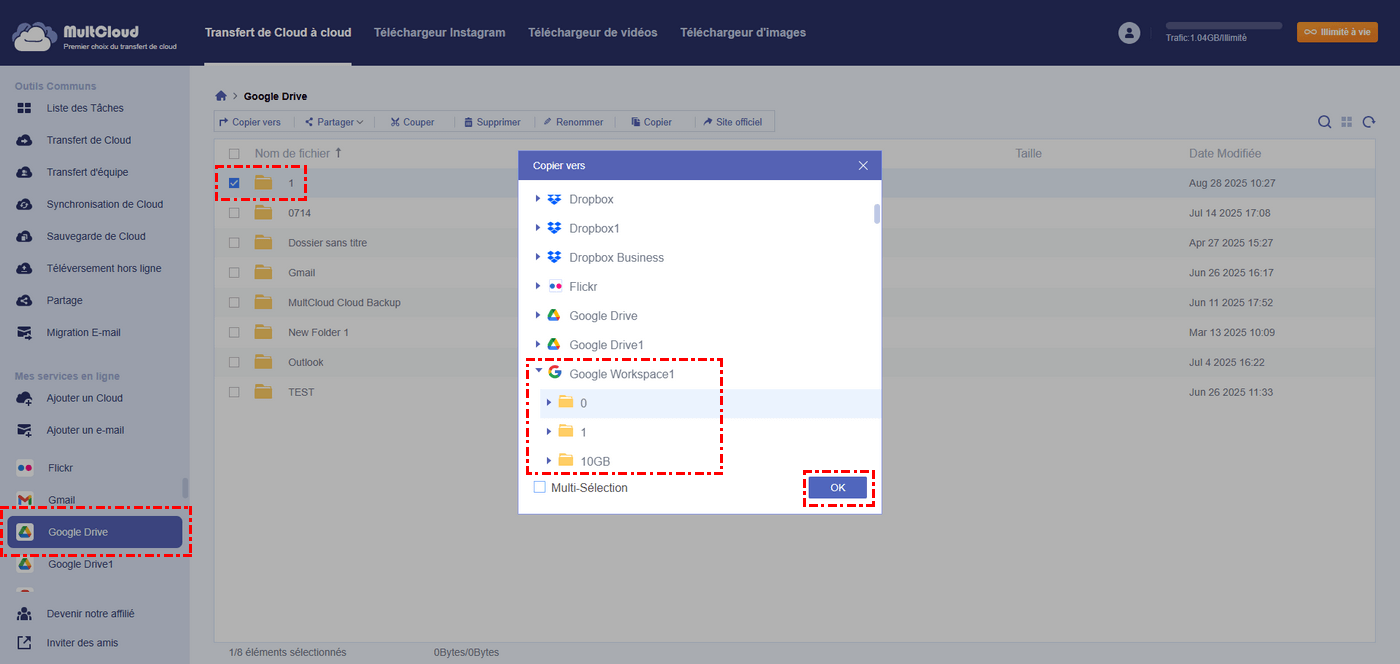Image resolution: width=1400 pixels, height=664 pixels.
Task: Open Liste des Tâches in sidebar
Action: click(85, 108)
